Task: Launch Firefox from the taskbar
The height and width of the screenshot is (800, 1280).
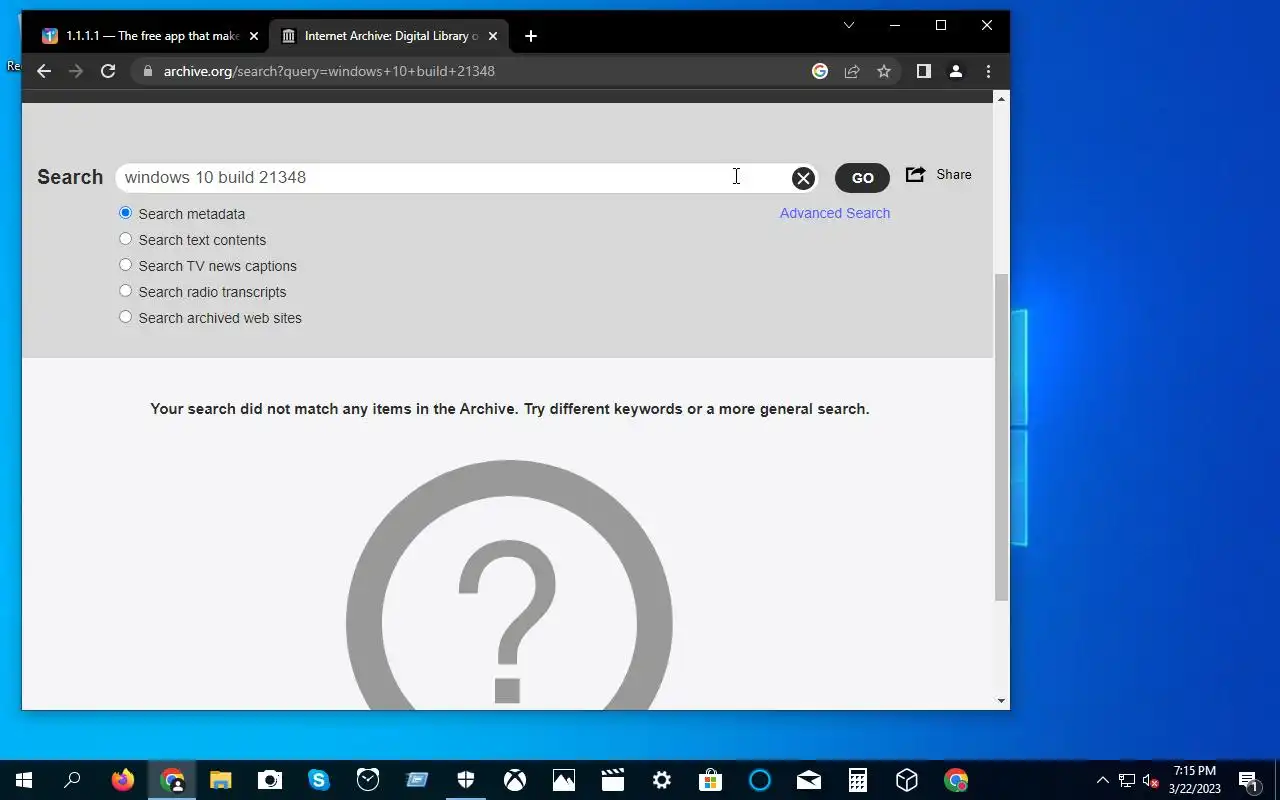Action: pyautogui.click(x=123, y=780)
